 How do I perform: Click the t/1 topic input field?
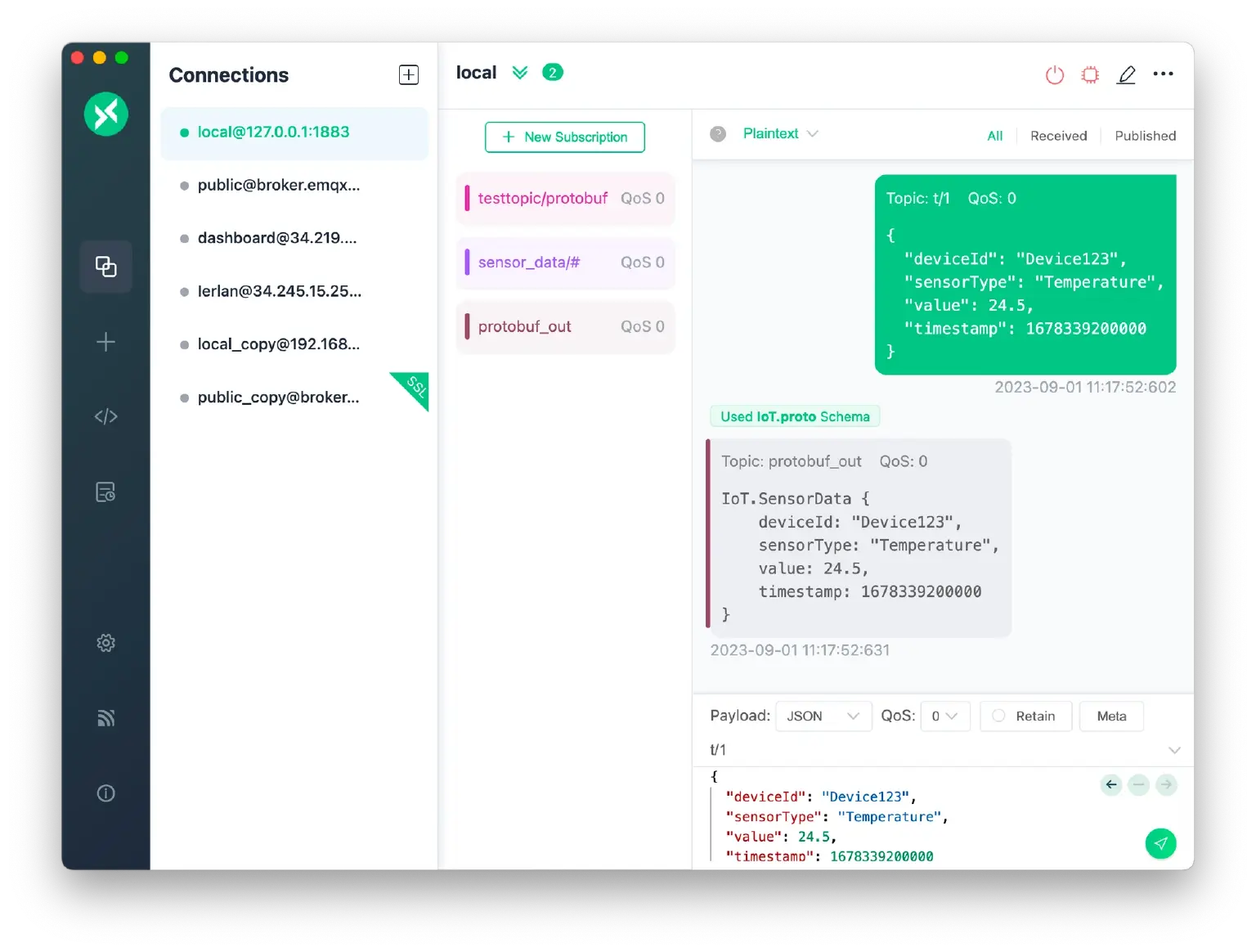click(x=932, y=750)
